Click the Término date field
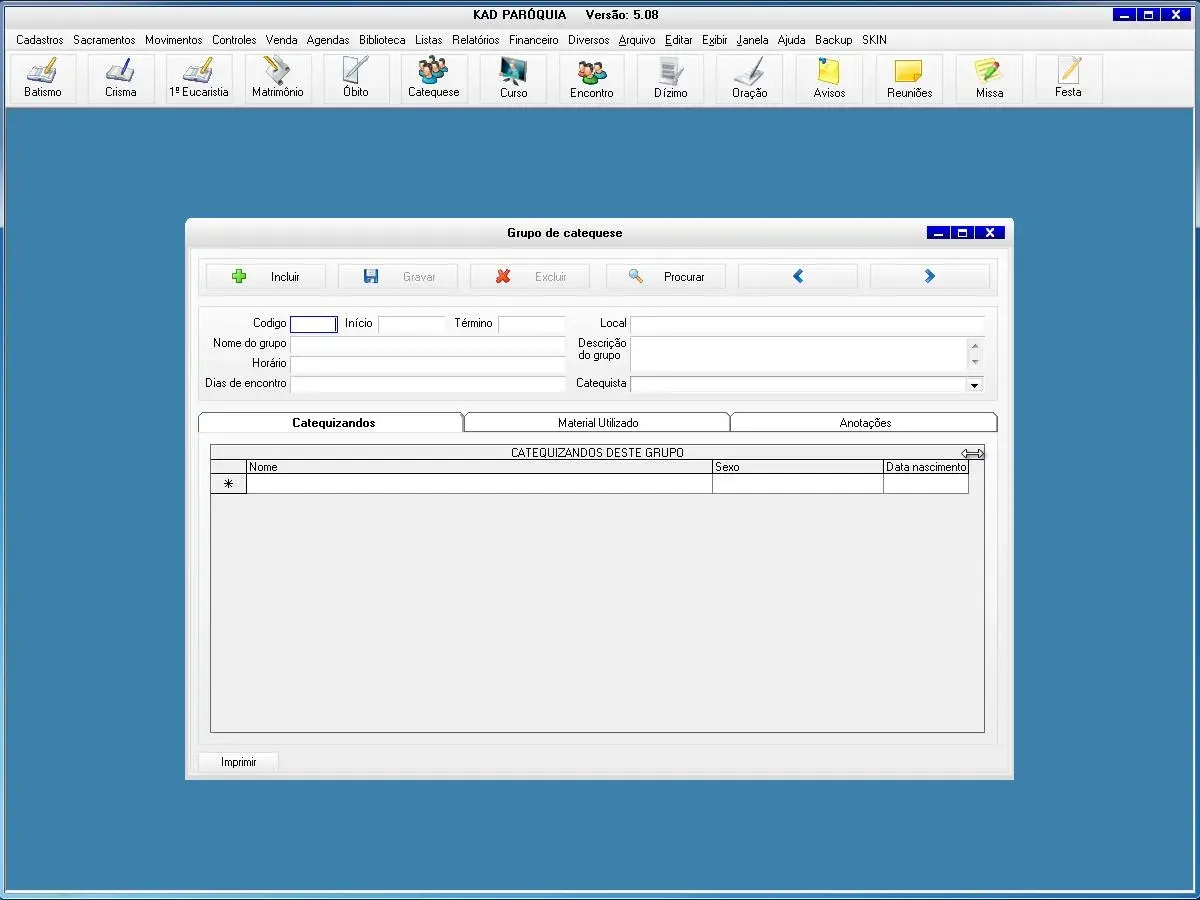Image resolution: width=1200 pixels, height=900 pixels. (x=532, y=324)
